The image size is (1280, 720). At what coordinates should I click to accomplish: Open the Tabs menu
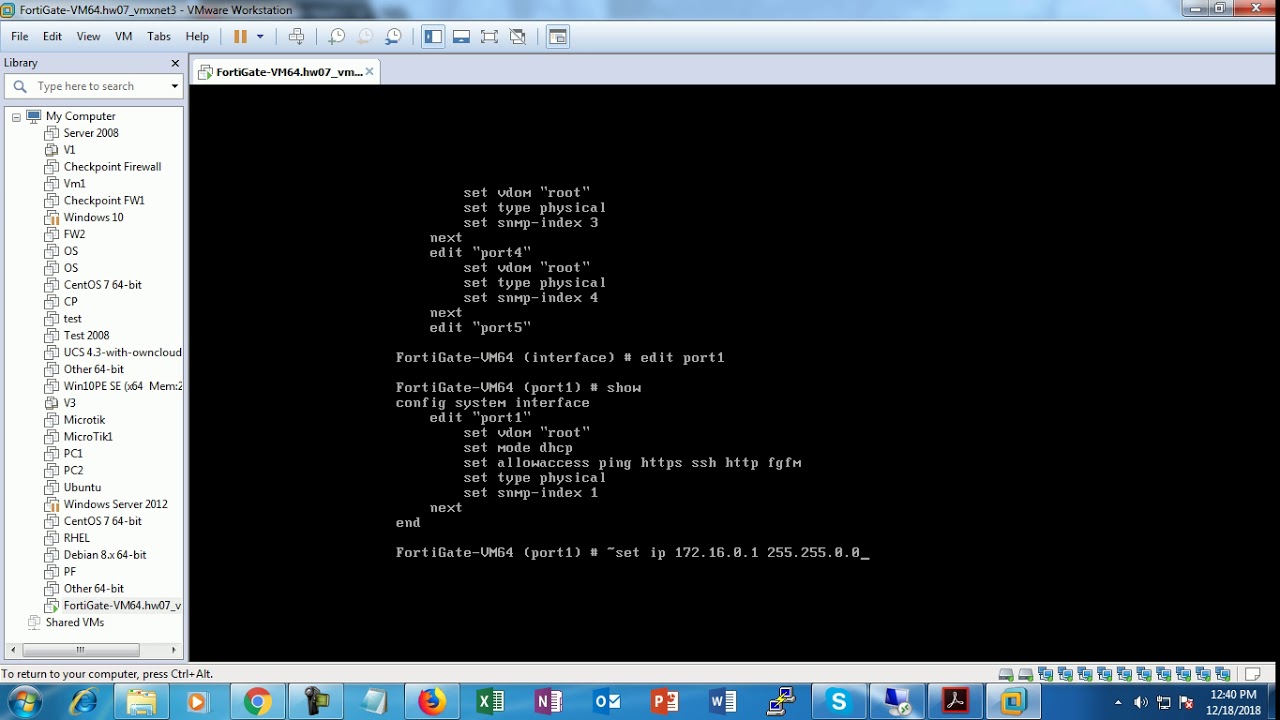pos(159,36)
